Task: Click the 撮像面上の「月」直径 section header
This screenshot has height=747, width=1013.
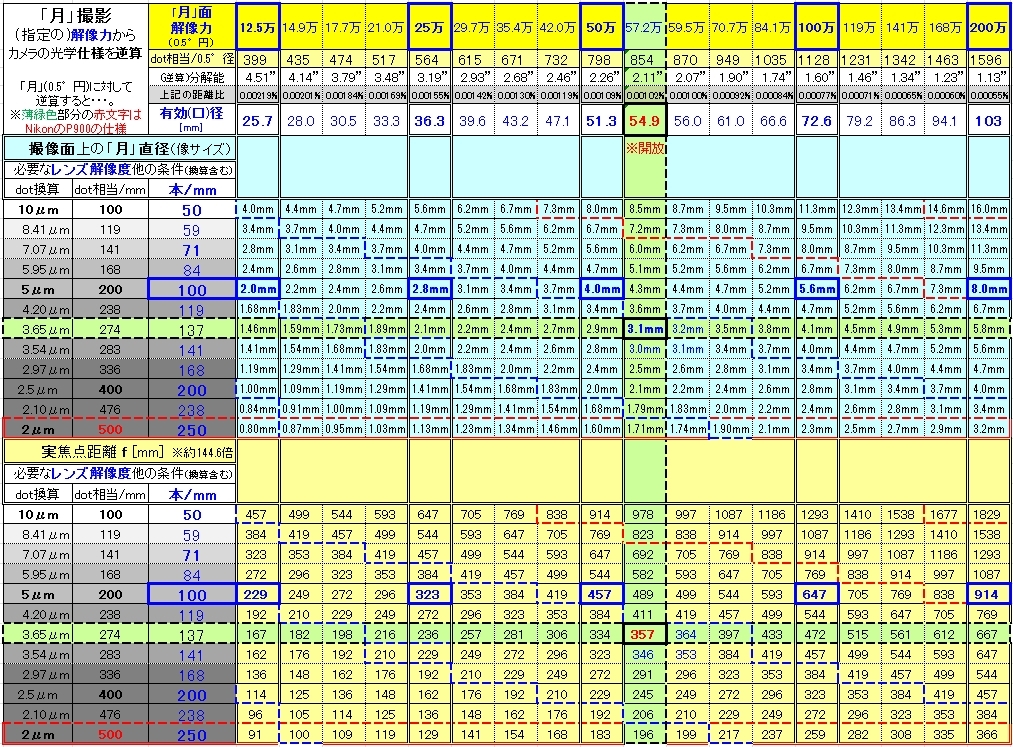Action: click(x=120, y=149)
